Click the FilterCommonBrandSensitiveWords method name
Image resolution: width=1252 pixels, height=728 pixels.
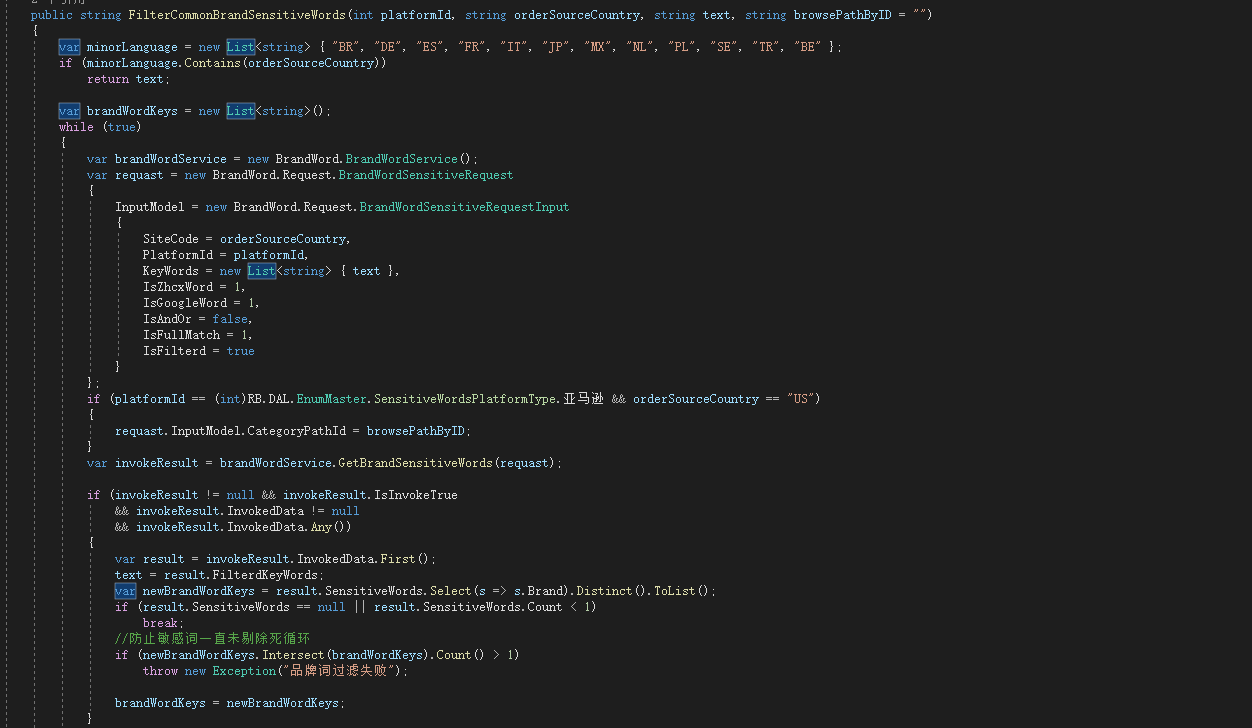[x=238, y=15]
